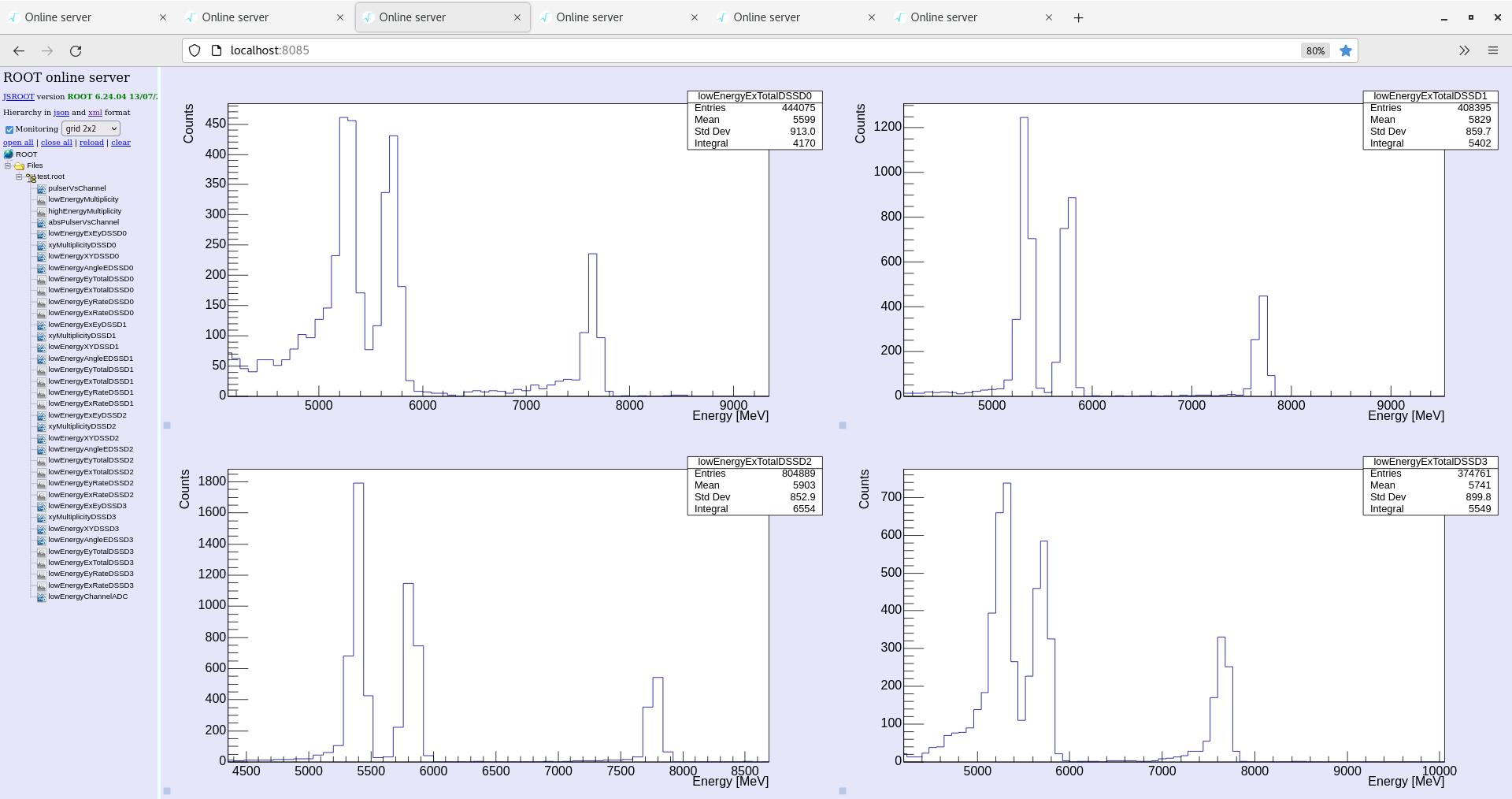The height and width of the screenshot is (799, 1512).
Task: Switch to the first Online server tab
Action: point(58,17)
